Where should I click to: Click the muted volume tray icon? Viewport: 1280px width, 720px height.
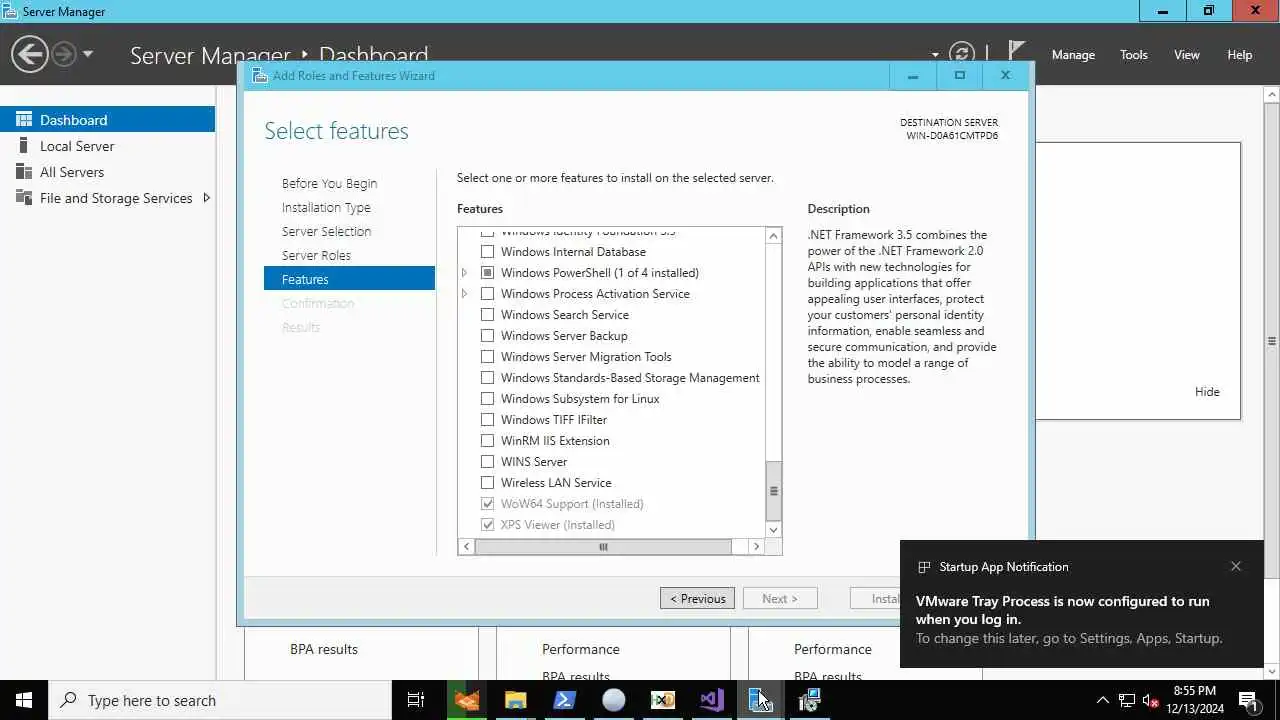point(1151,700)
